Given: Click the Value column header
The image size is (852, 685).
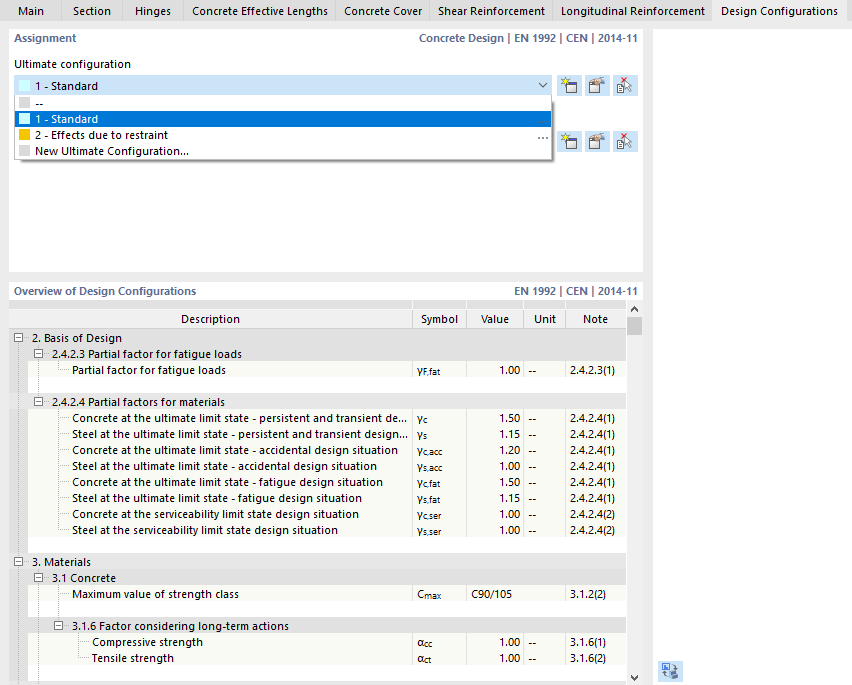Looking at the screenshot, I should coord(494,319).
